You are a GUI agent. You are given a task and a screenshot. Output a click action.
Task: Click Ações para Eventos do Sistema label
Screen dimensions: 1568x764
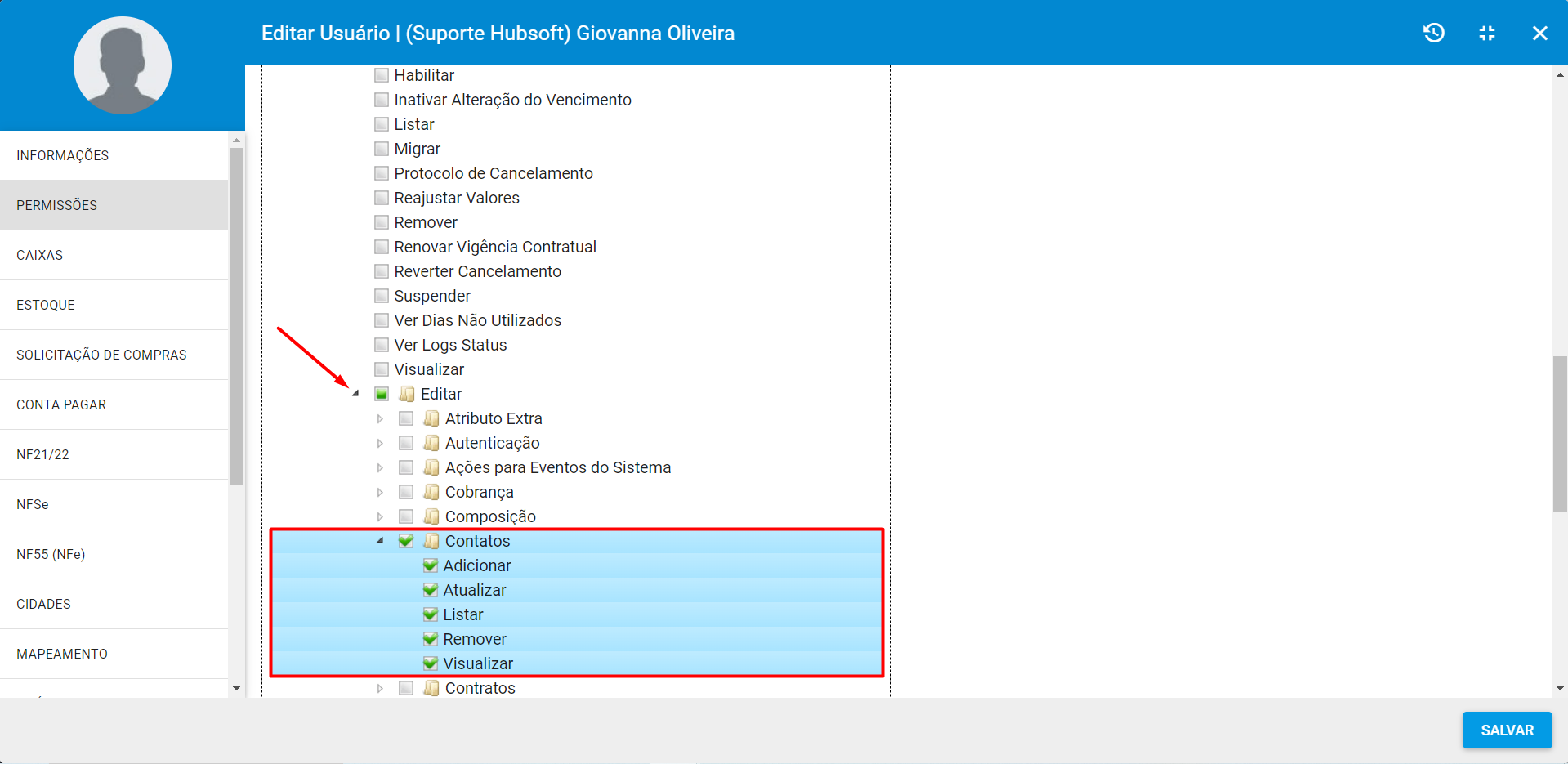[558, 467]
